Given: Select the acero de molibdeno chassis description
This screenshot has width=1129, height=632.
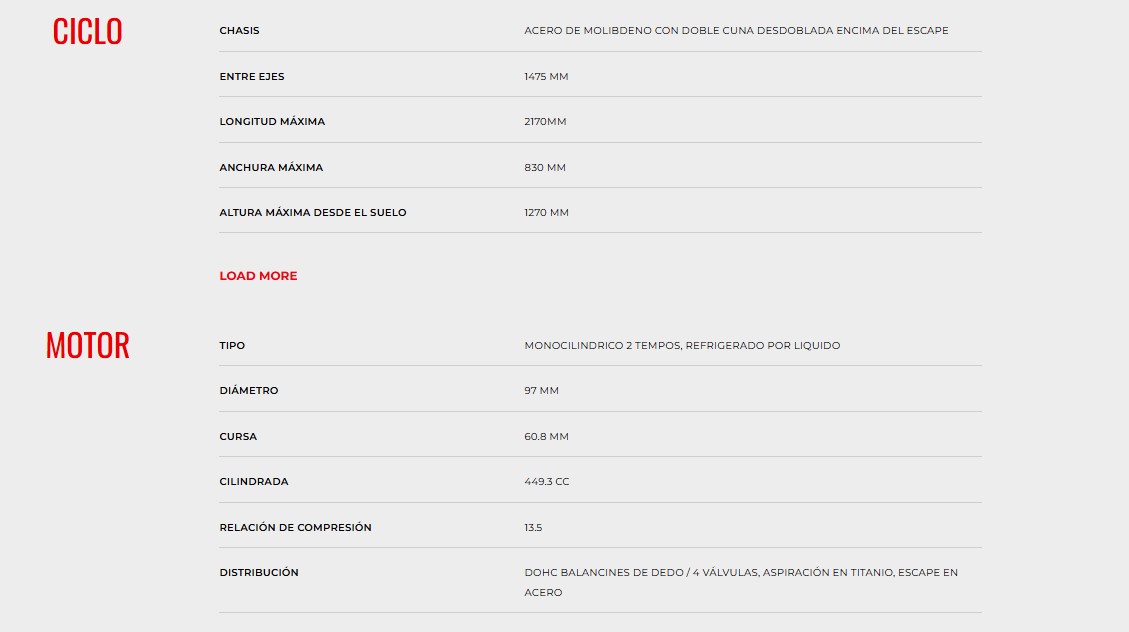Looking at the screenshot, I should tap(736, 31).
